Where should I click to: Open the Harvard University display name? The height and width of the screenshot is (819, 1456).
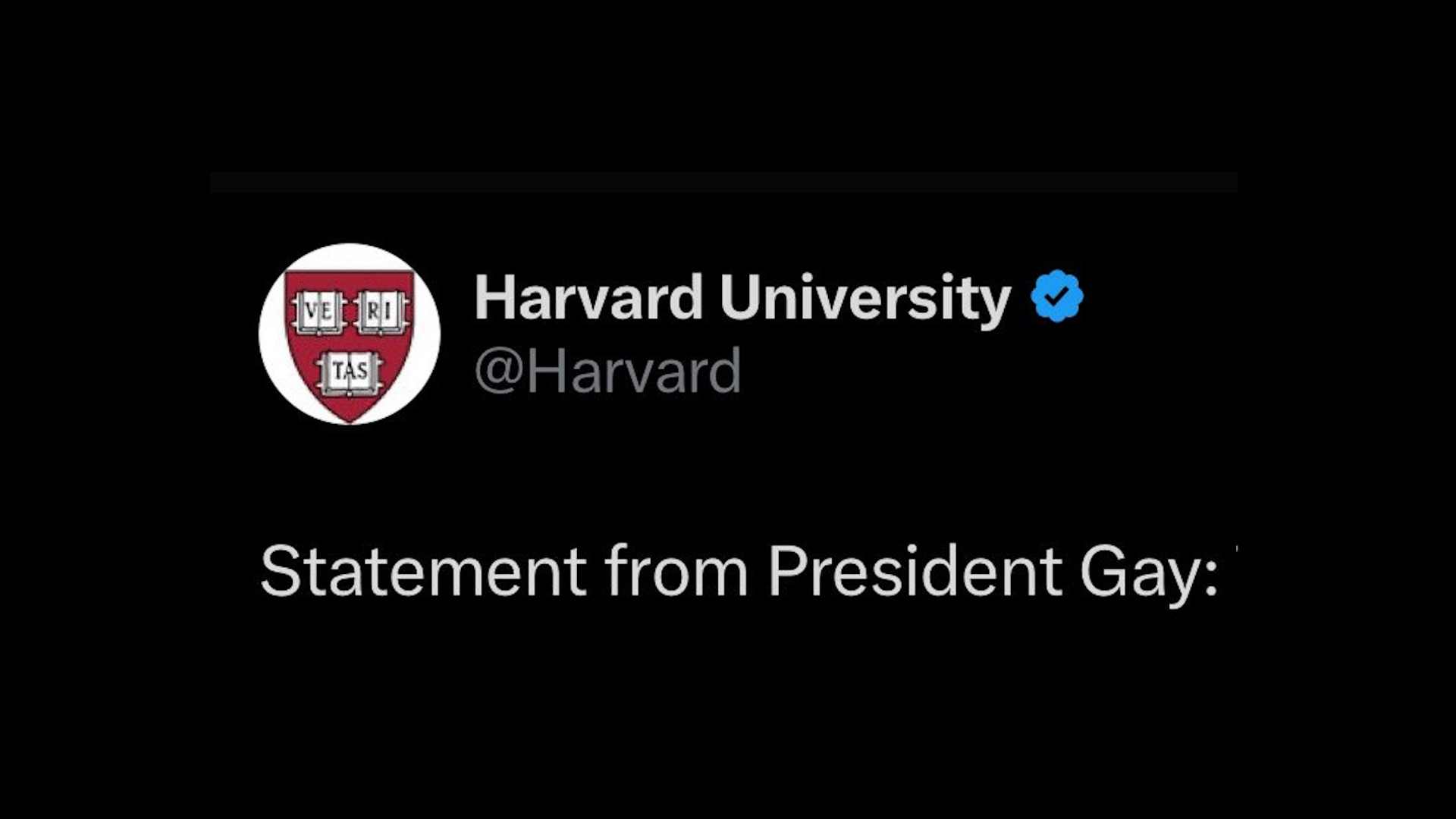[x=742, y=297]
